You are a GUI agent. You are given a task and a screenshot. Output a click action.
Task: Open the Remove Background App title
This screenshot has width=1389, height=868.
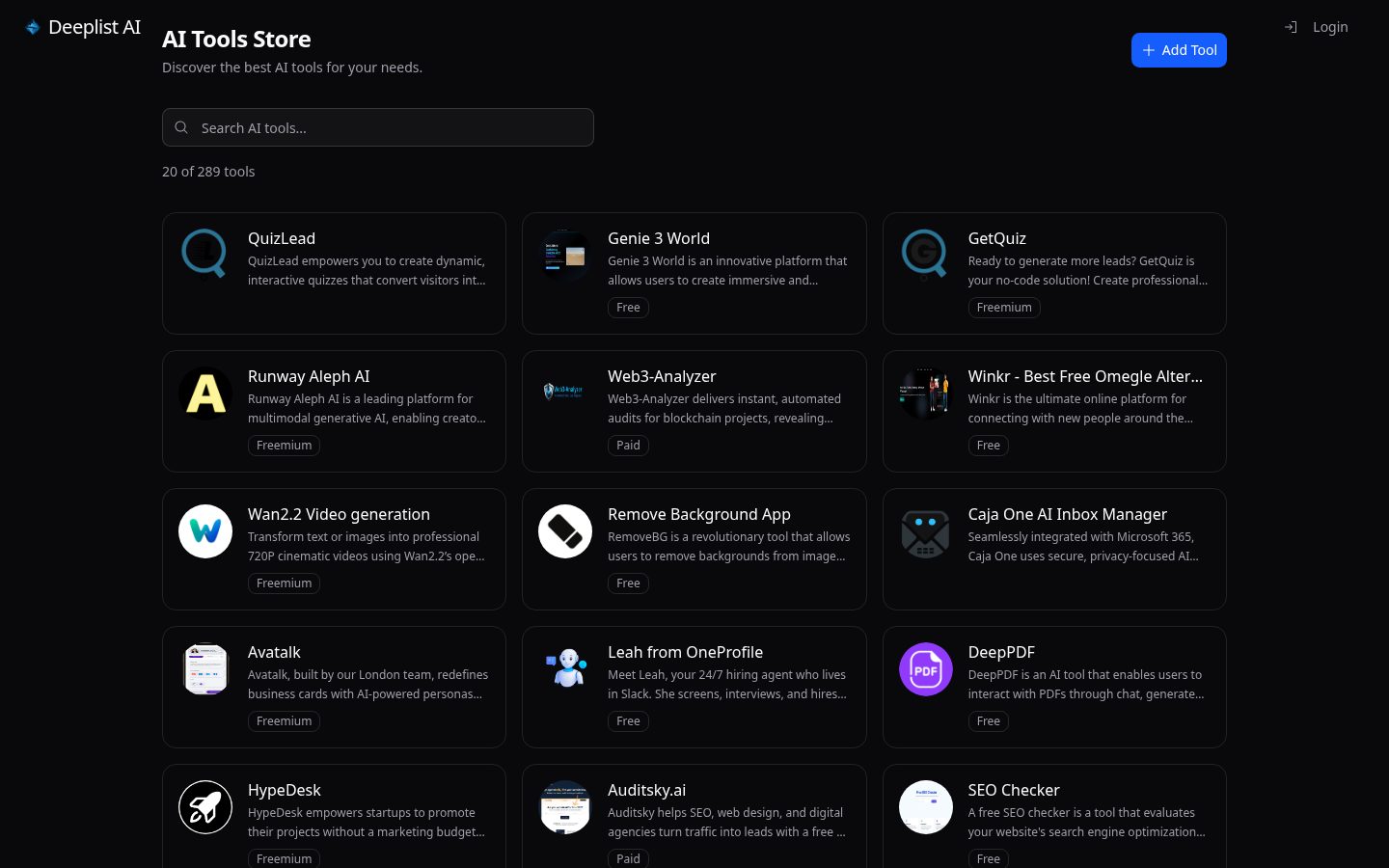point(699,514)
